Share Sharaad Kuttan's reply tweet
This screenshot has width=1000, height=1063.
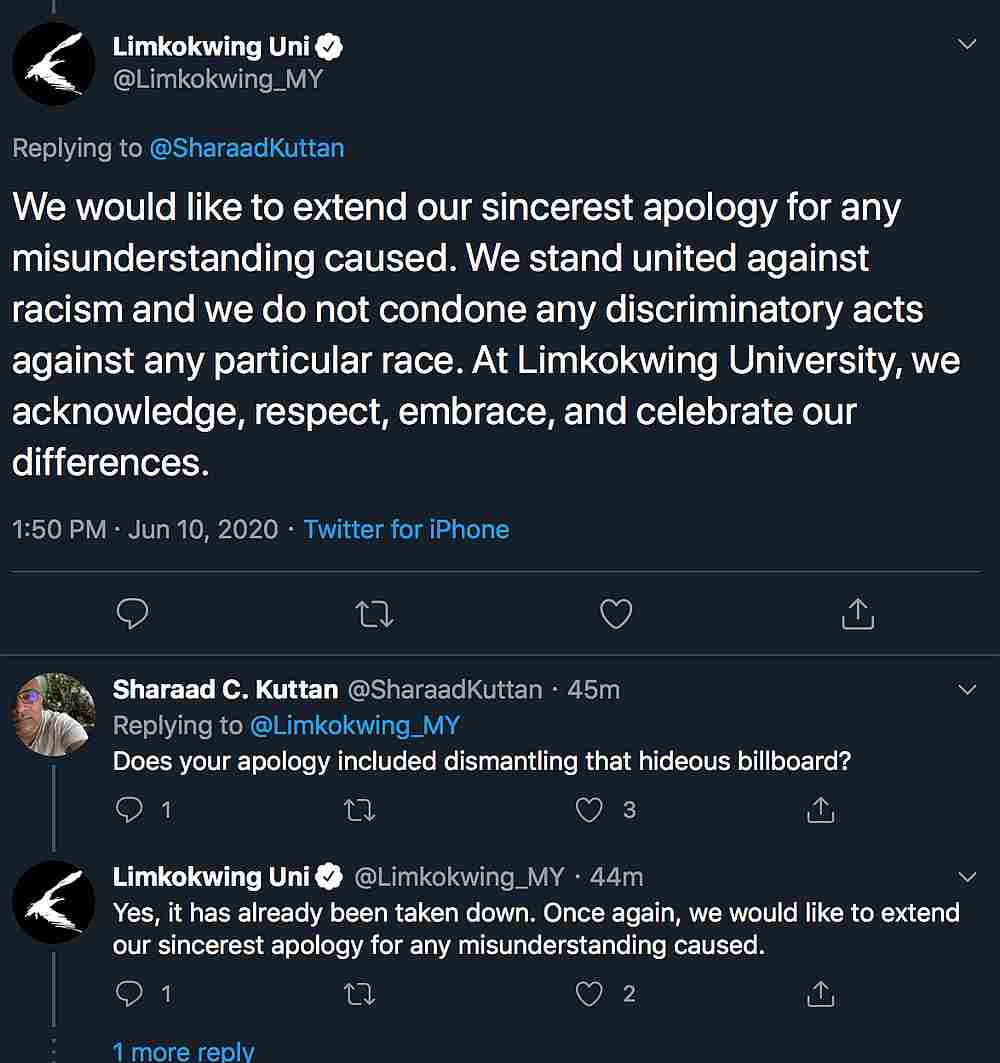pyautogui.click(x=820, y=810)
